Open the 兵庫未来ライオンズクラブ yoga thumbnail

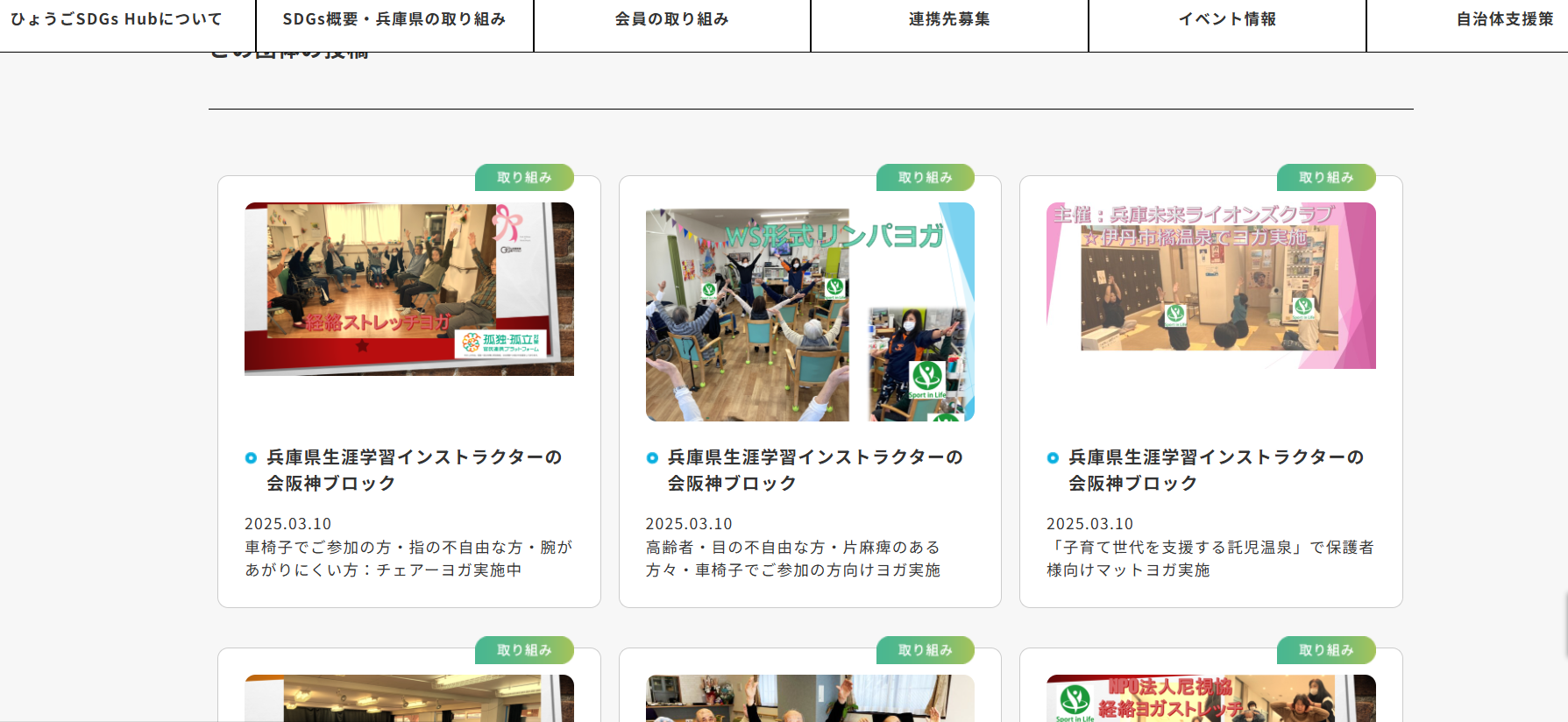click(x=1210, y=286)
